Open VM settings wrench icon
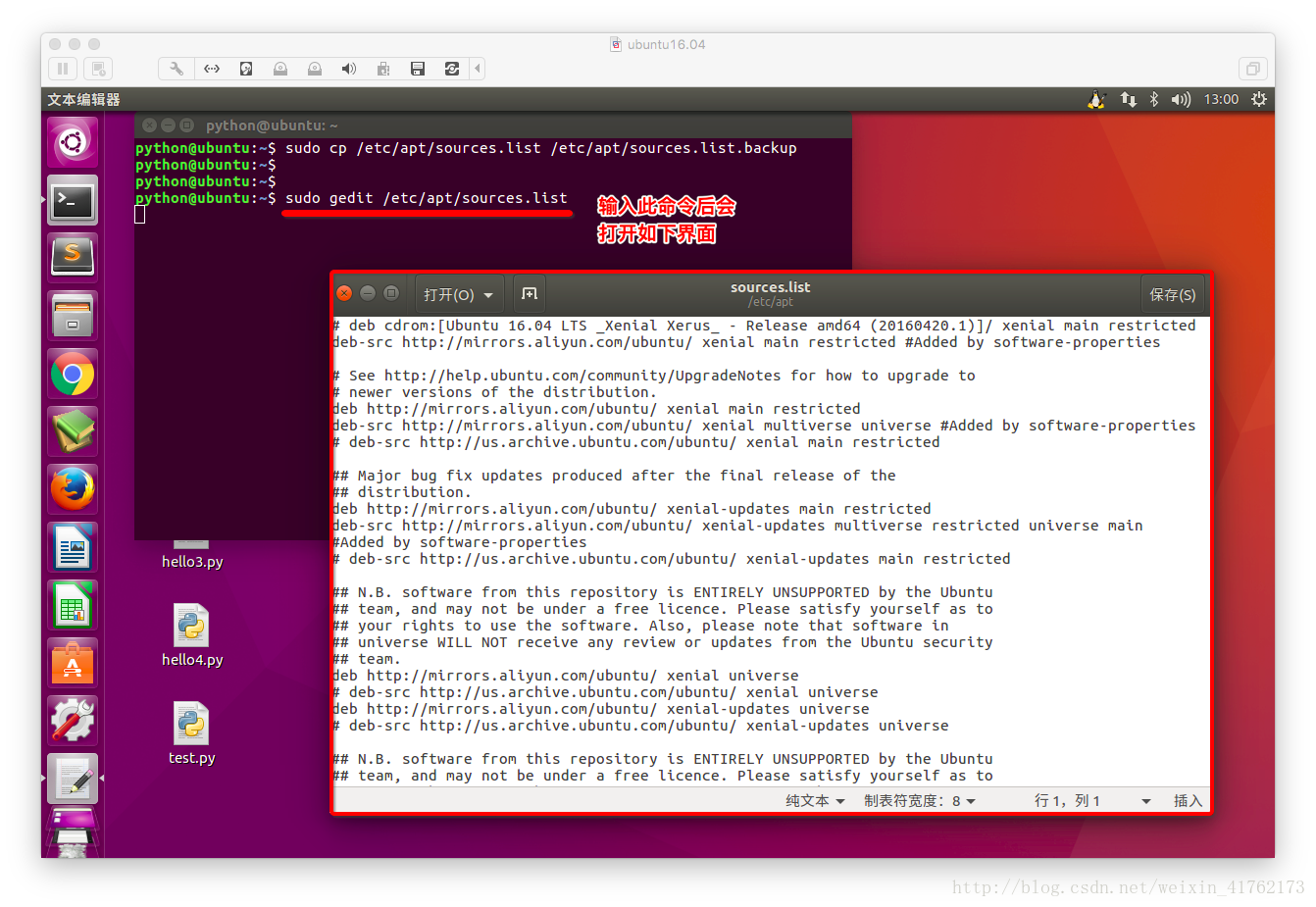The width and height of the screenshot is (1316, 907). (x=177, y=69)
